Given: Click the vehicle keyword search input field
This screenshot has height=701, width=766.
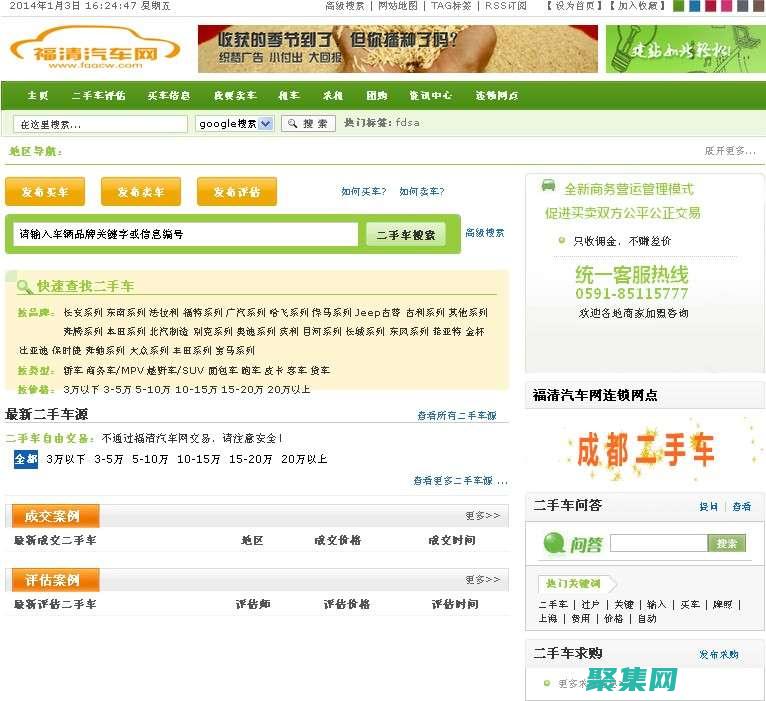Looking at the screenshot, I should pyautogui.click(x=186, y=234).
